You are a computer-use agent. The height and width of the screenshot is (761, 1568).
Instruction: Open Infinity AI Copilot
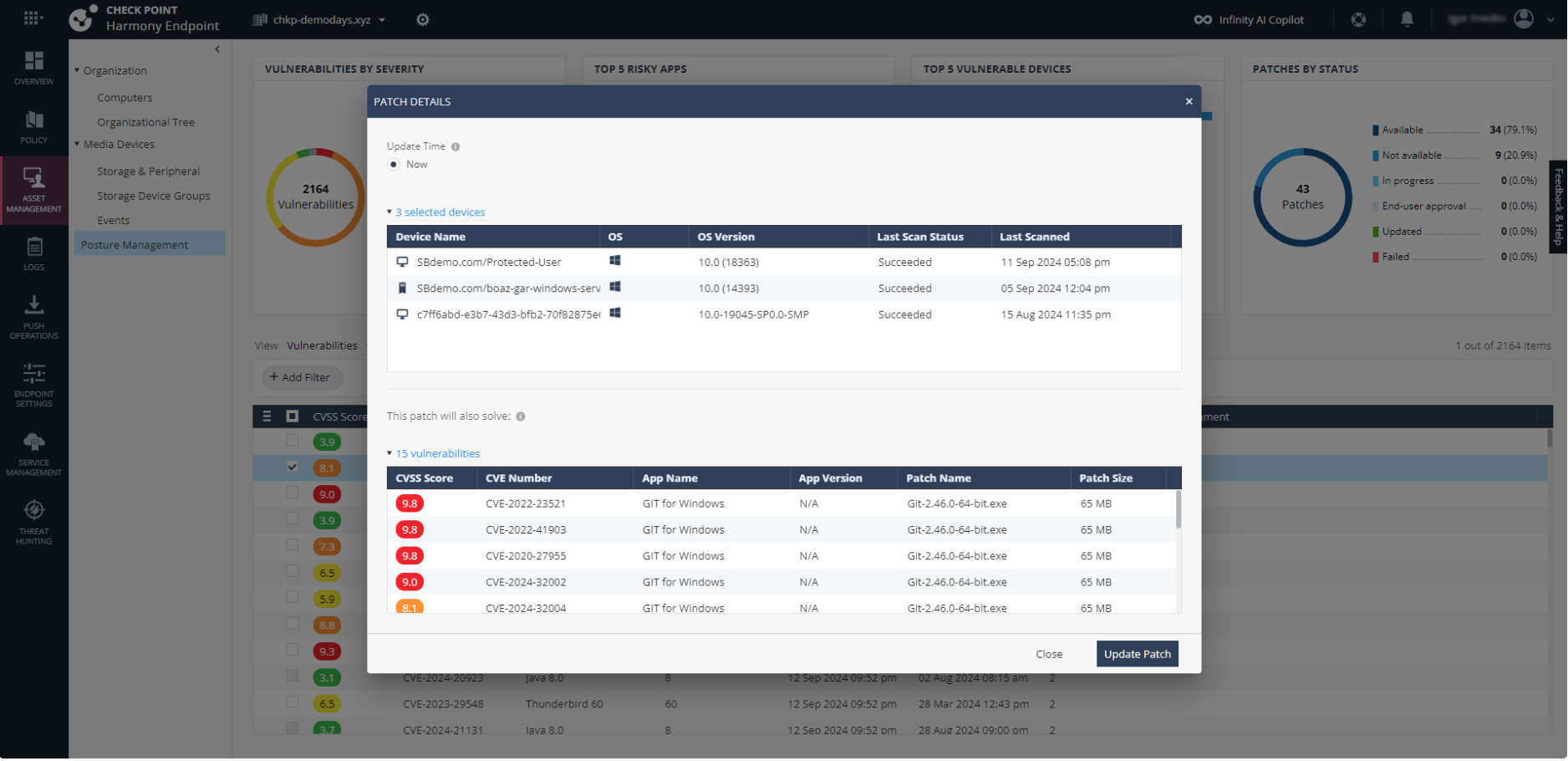(x=1249, y=19)
